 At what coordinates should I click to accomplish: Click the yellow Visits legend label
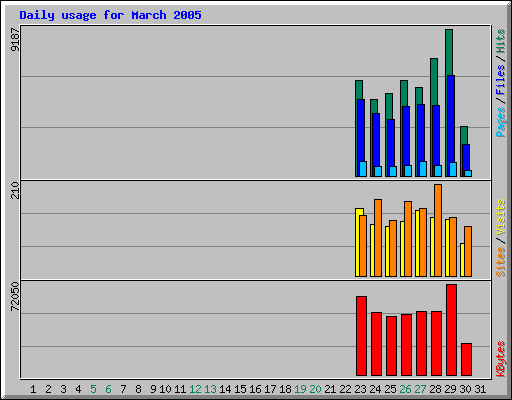[500, 217]
